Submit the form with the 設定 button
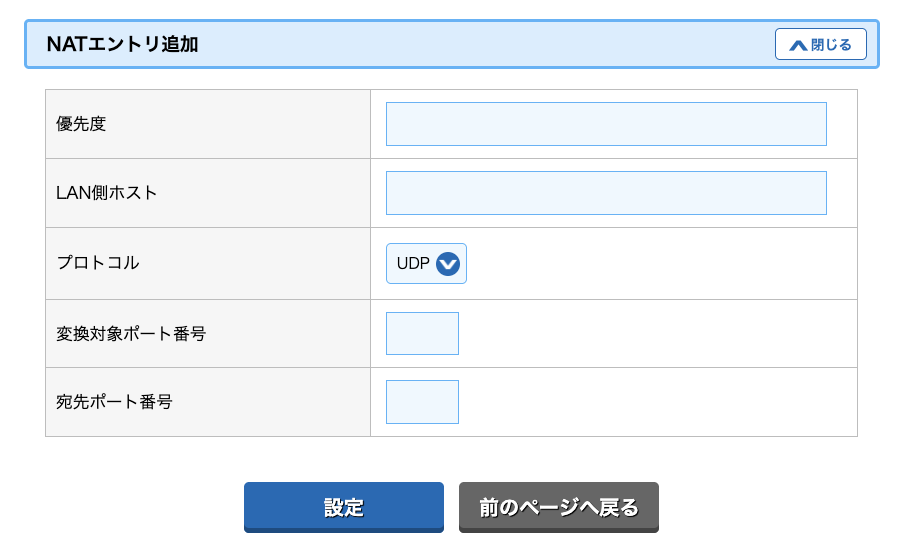This screenshot has width=911, height=553. coord(344,507)
